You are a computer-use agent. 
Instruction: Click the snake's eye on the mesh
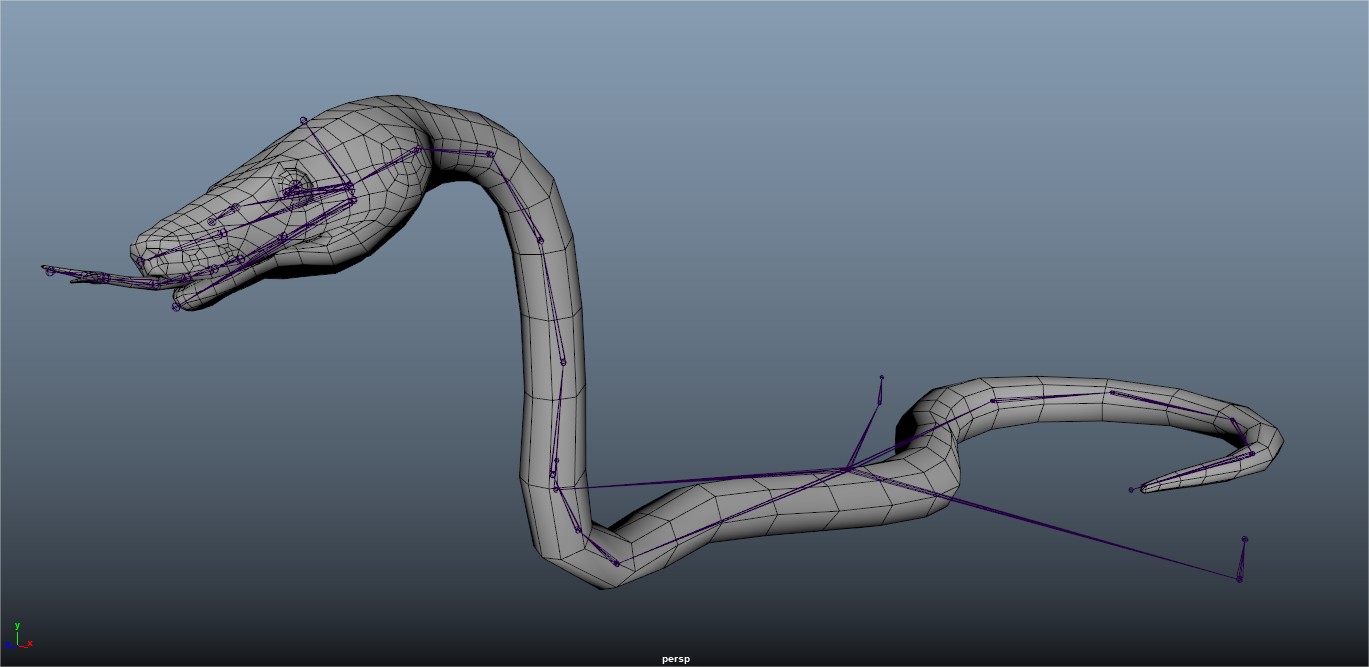coord(294,189)
